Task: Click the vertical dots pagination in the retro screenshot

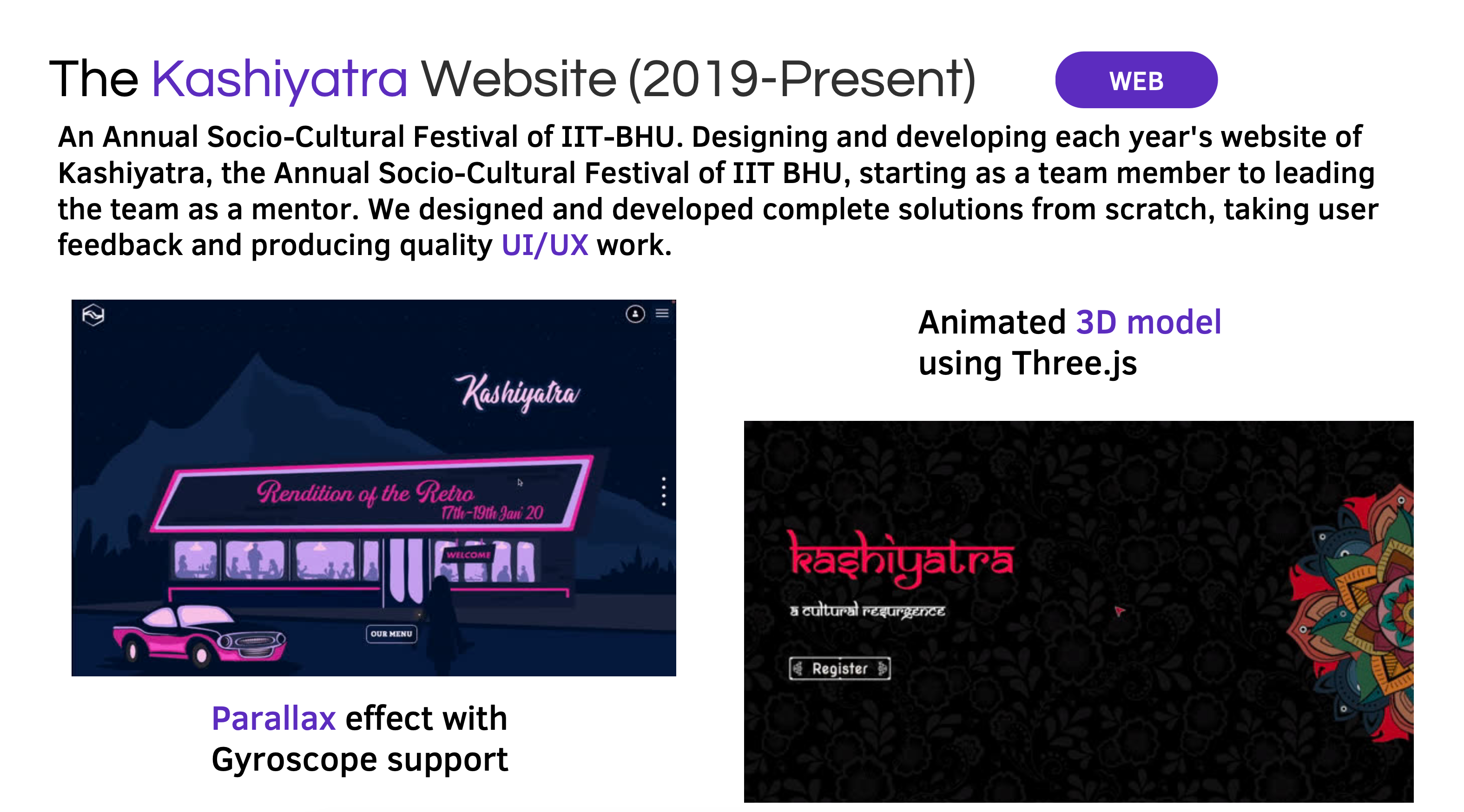Action: tap(663, 491)
